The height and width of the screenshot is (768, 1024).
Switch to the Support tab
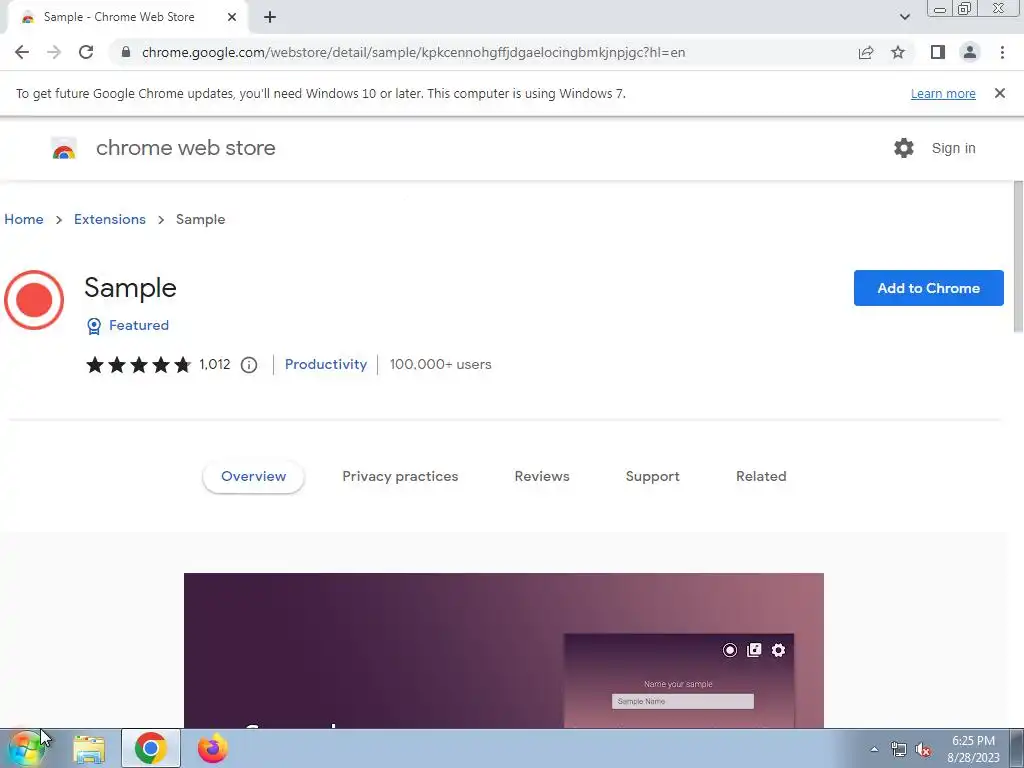pyautogui.click(x=652, y=477)
